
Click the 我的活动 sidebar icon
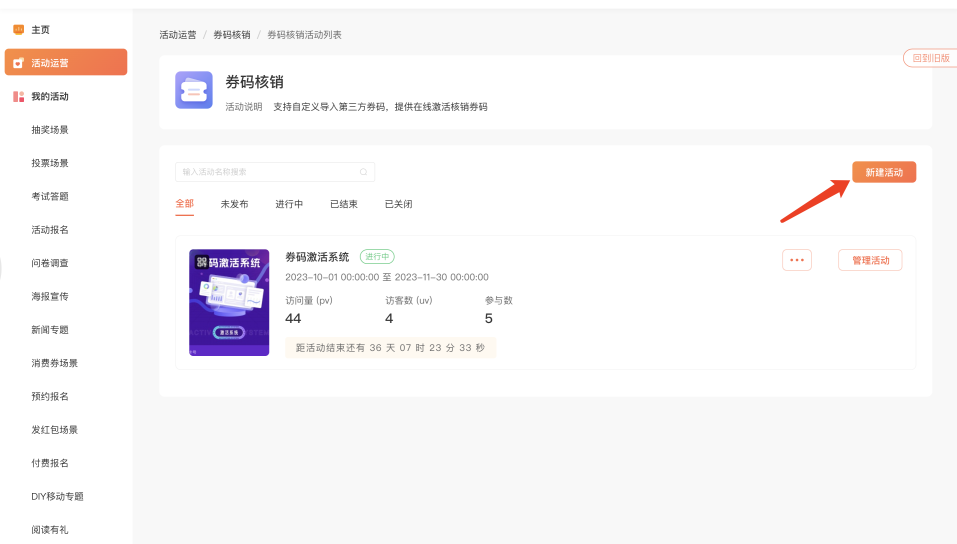point(18,96)
